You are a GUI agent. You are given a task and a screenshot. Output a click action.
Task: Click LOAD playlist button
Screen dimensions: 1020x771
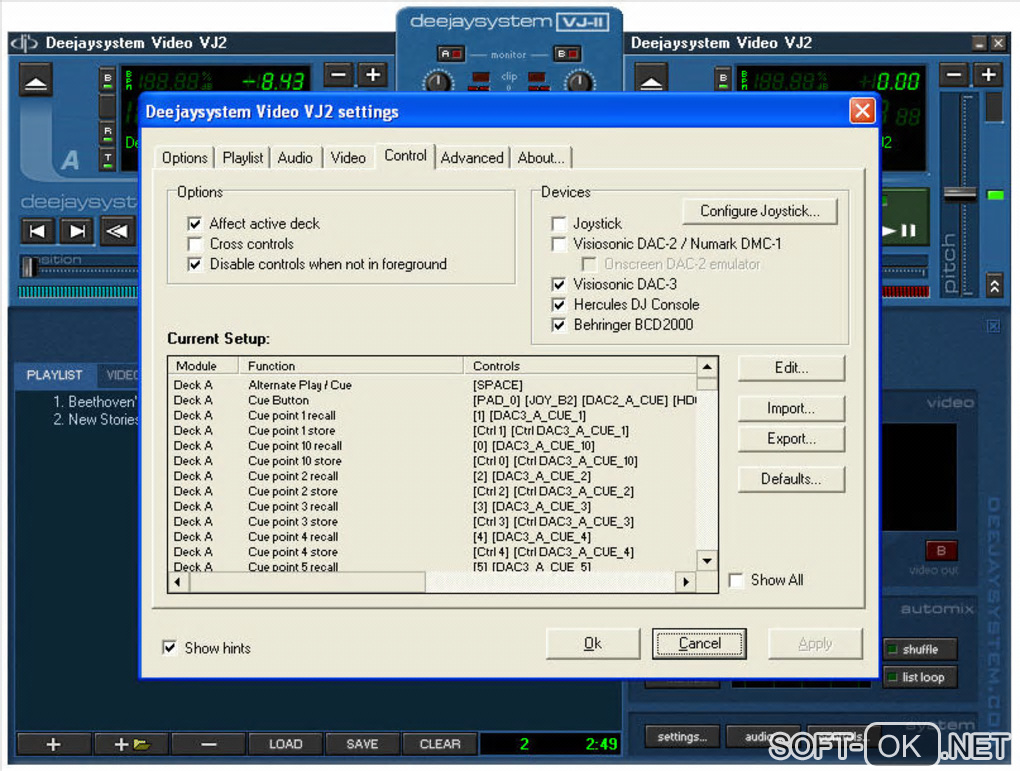(x=286, y=744)
